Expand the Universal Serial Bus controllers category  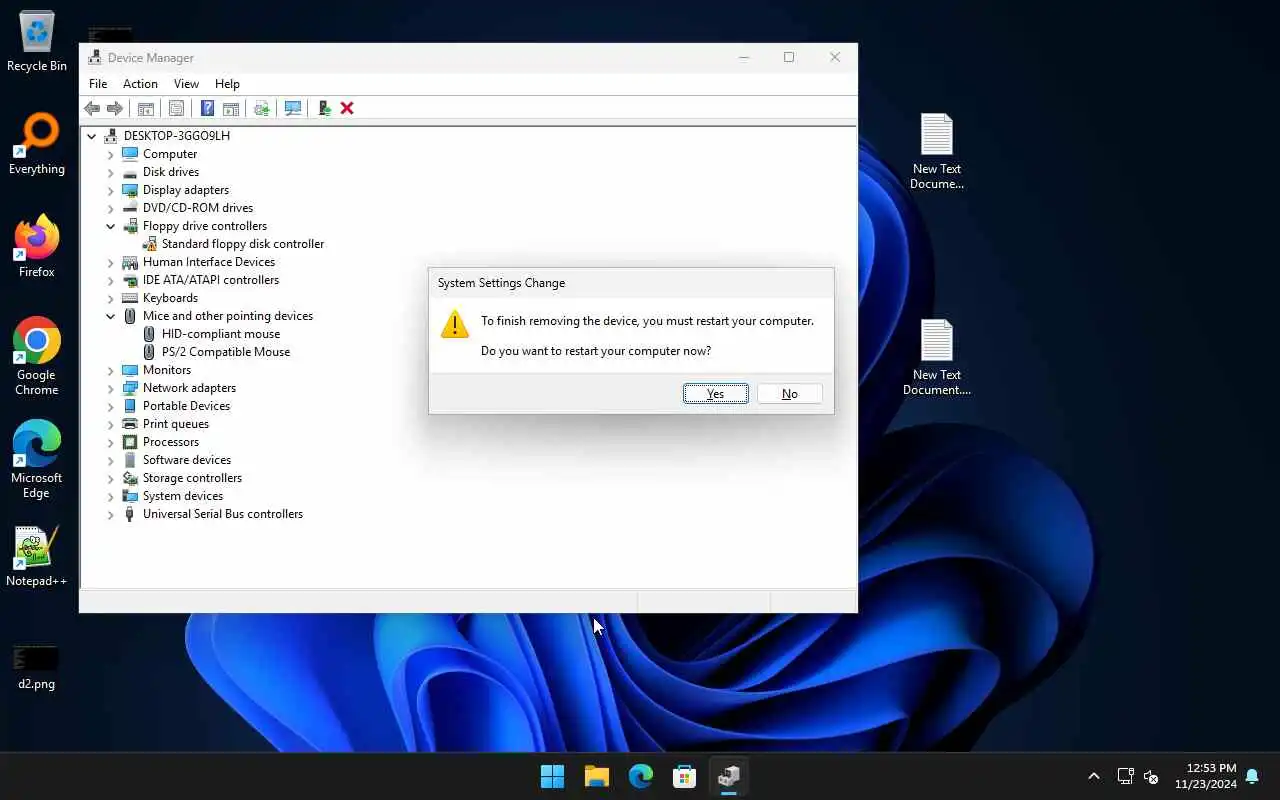(x=111, y=514)
